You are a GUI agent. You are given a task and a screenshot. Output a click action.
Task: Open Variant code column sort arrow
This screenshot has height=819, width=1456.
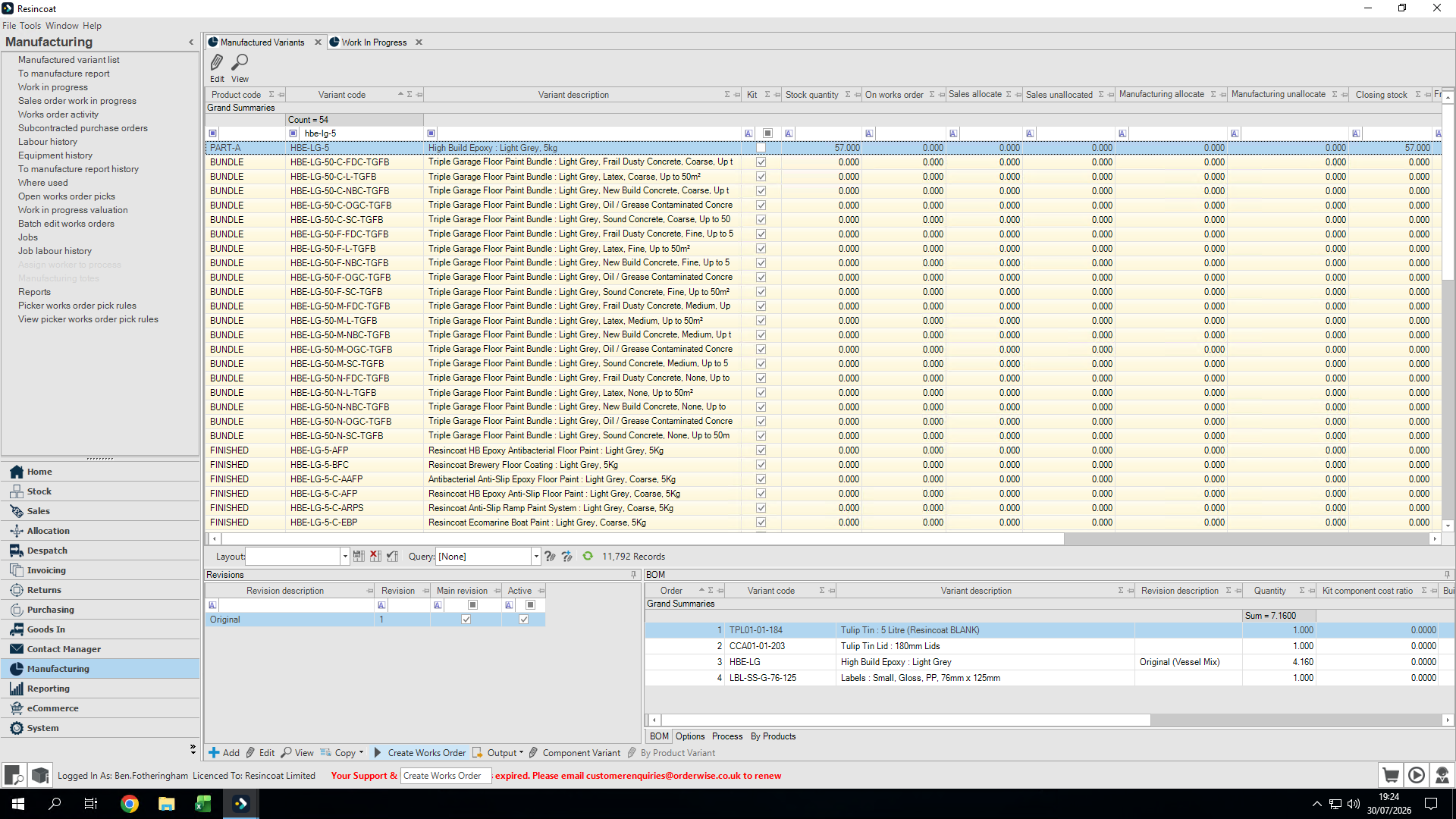pyautogui.click(x=400, y=94)
